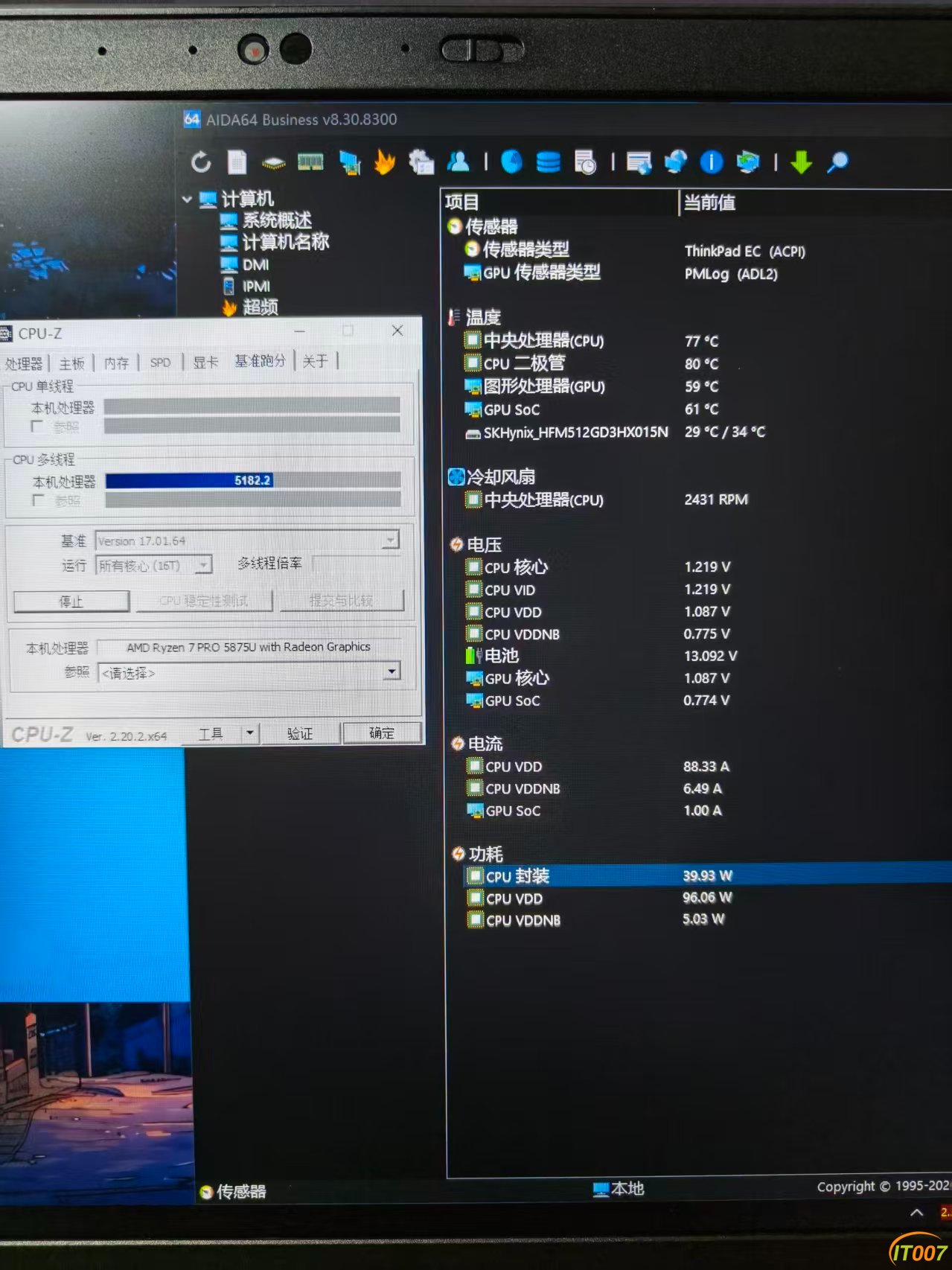Select DMI in the AIDA64 tree
This screenshot has width=952, height=1270.
pyautogui.click(x=245, y=264)
